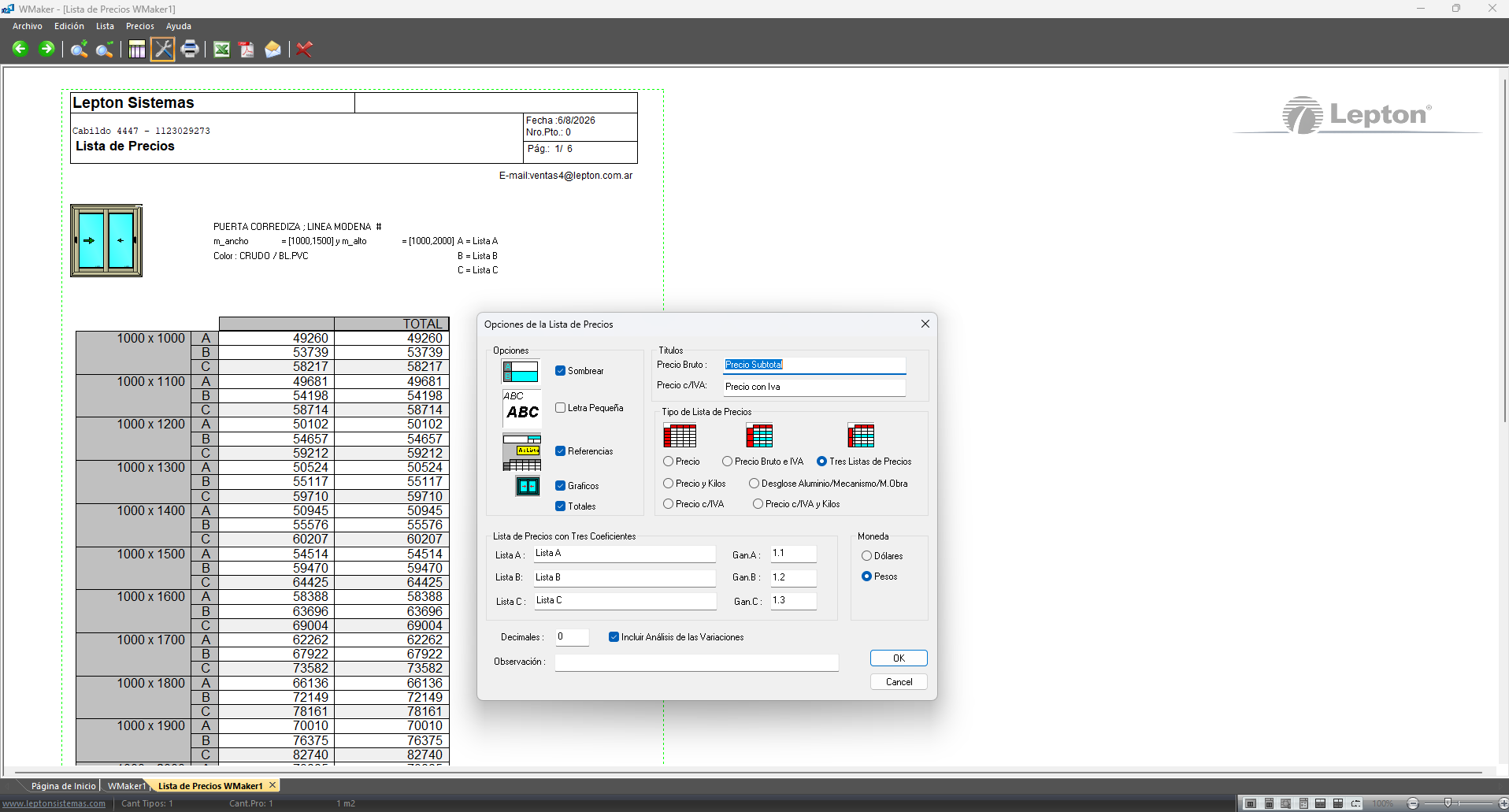This screenshot has width=1509, height=812.
Task: Click the references layout preview icon
Action: point(521,452)
